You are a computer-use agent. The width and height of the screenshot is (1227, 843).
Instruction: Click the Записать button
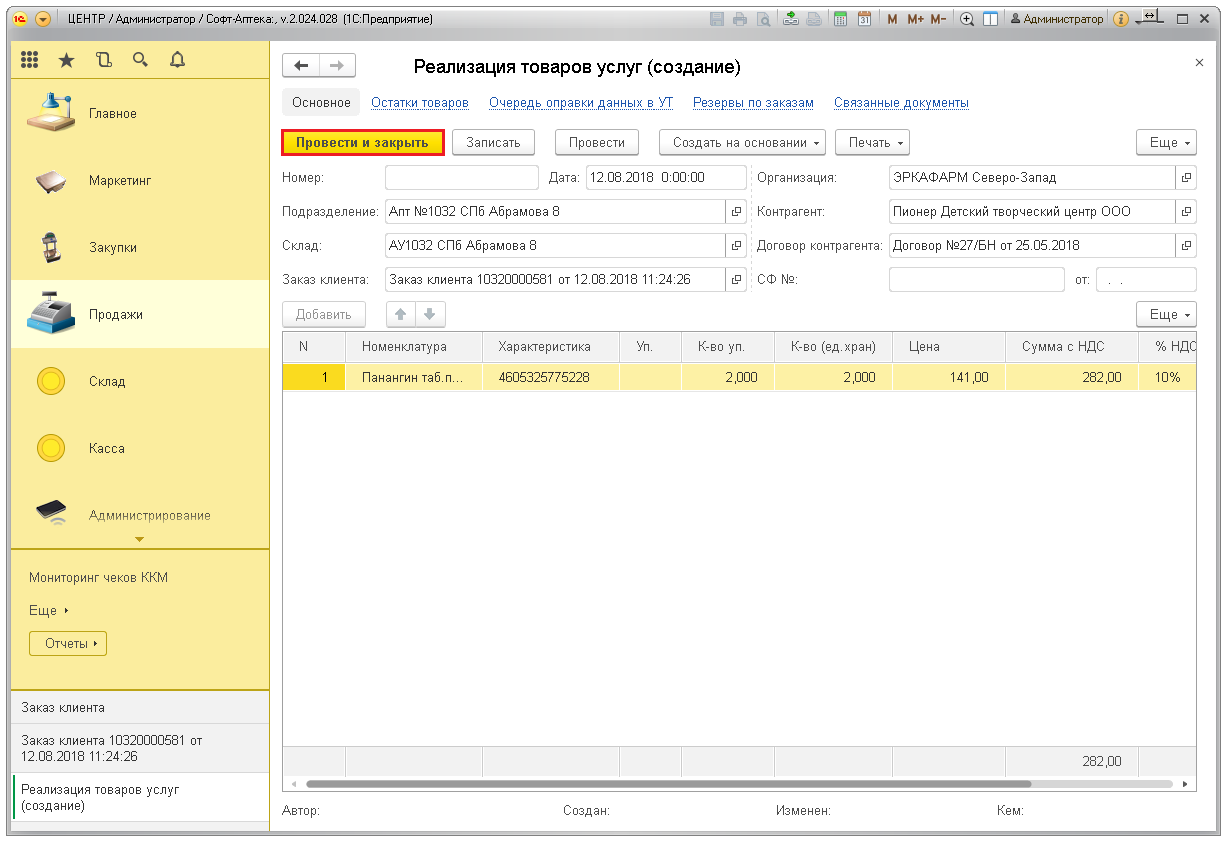[x=493, y=143]
